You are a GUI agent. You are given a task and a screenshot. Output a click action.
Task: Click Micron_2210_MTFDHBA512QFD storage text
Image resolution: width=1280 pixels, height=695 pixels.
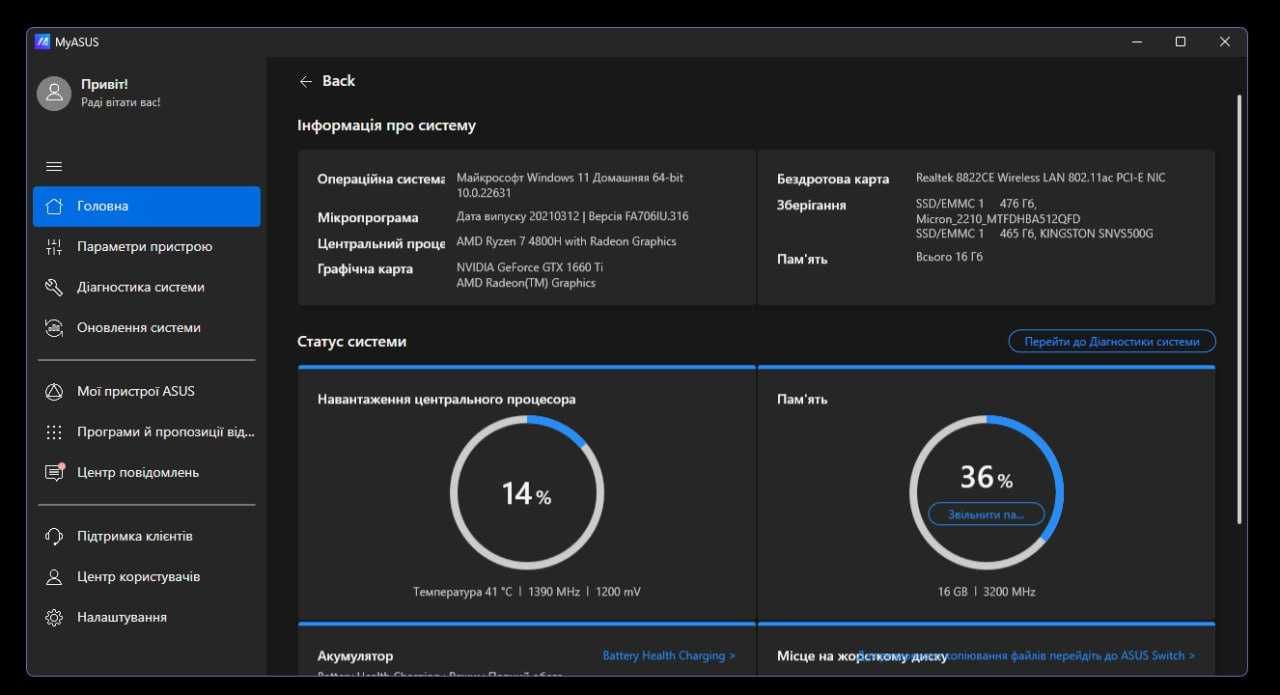click(x=998, y=219)
